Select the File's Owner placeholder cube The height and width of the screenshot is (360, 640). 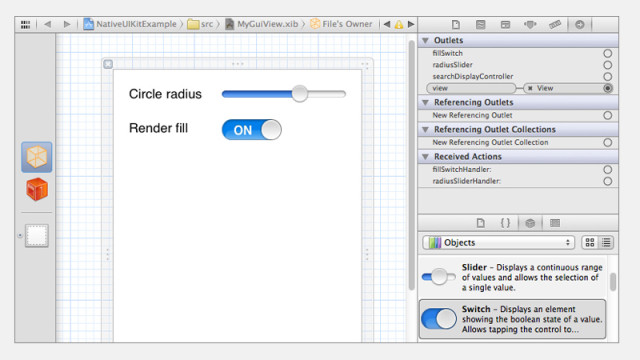(37, 157)
